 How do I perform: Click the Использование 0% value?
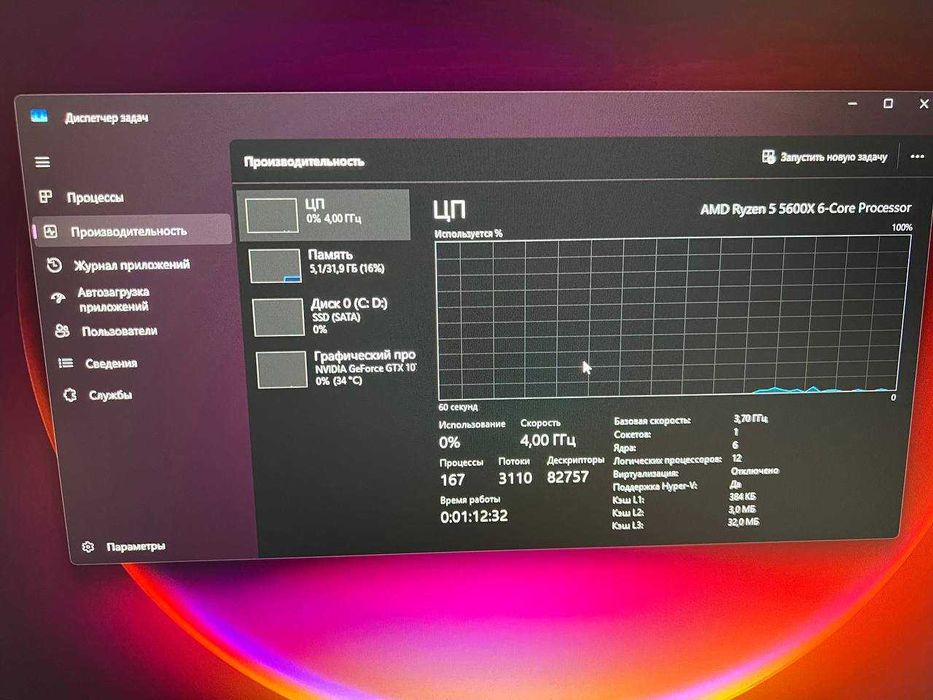click(x=450, y=443)
